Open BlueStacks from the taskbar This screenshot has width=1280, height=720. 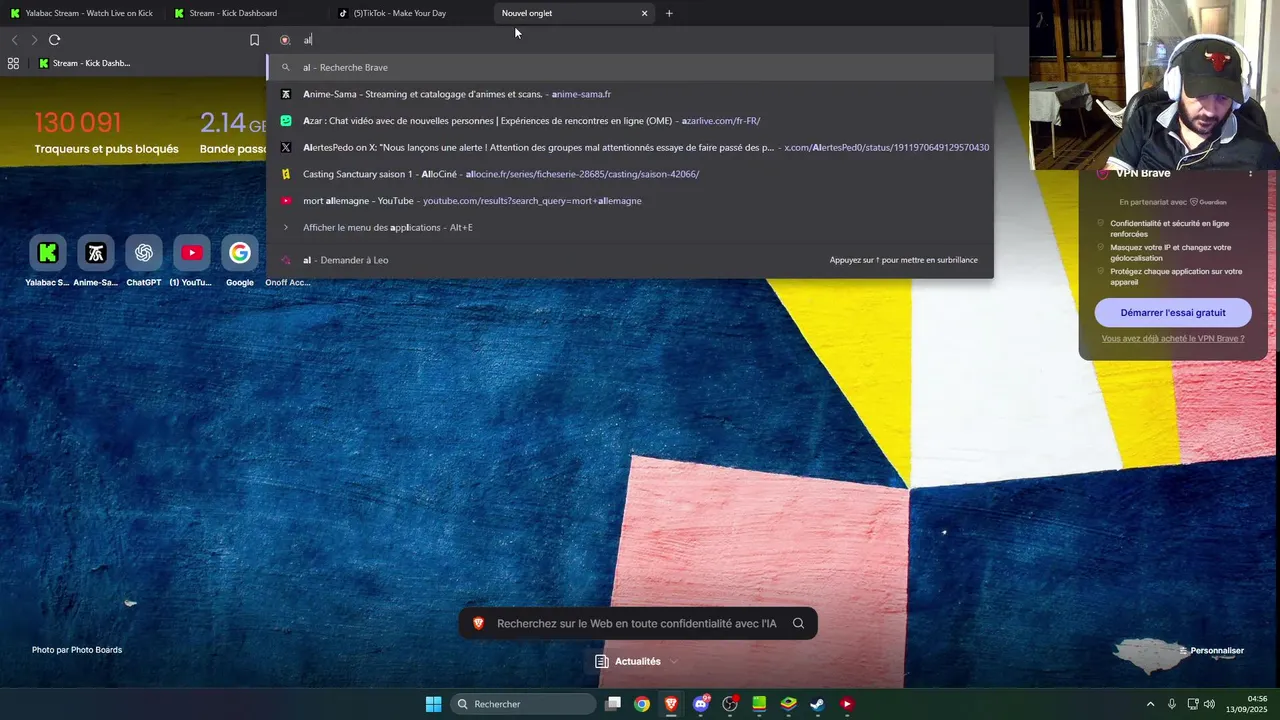pos(788,704)
